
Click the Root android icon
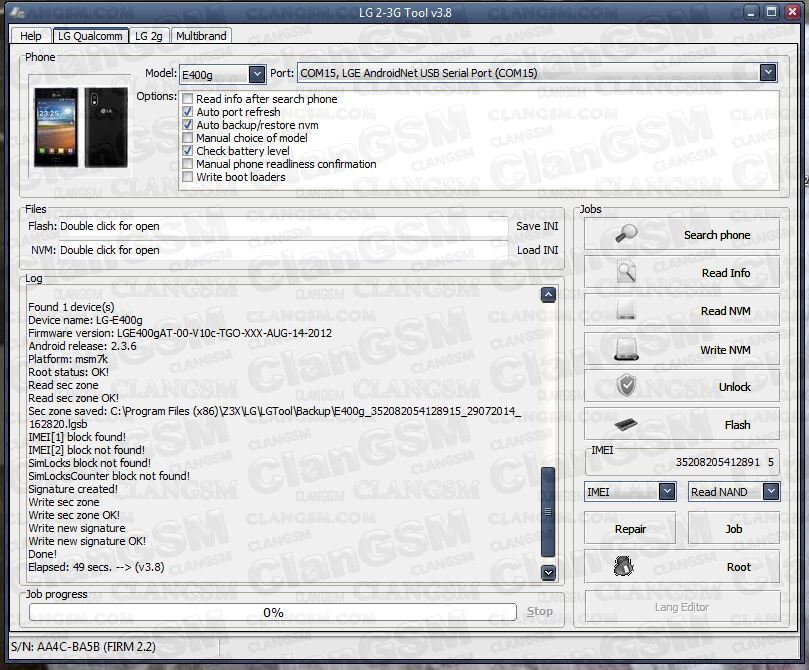pos(624,566)
